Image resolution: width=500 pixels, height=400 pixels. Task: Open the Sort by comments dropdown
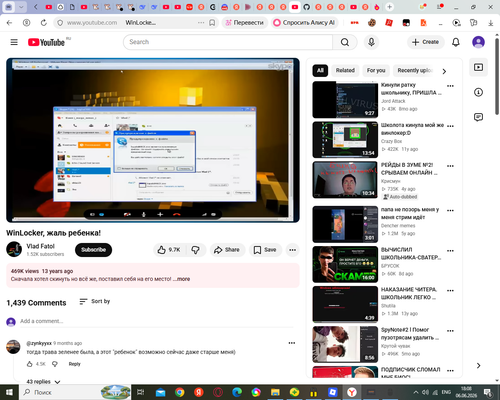coord(95,301)
